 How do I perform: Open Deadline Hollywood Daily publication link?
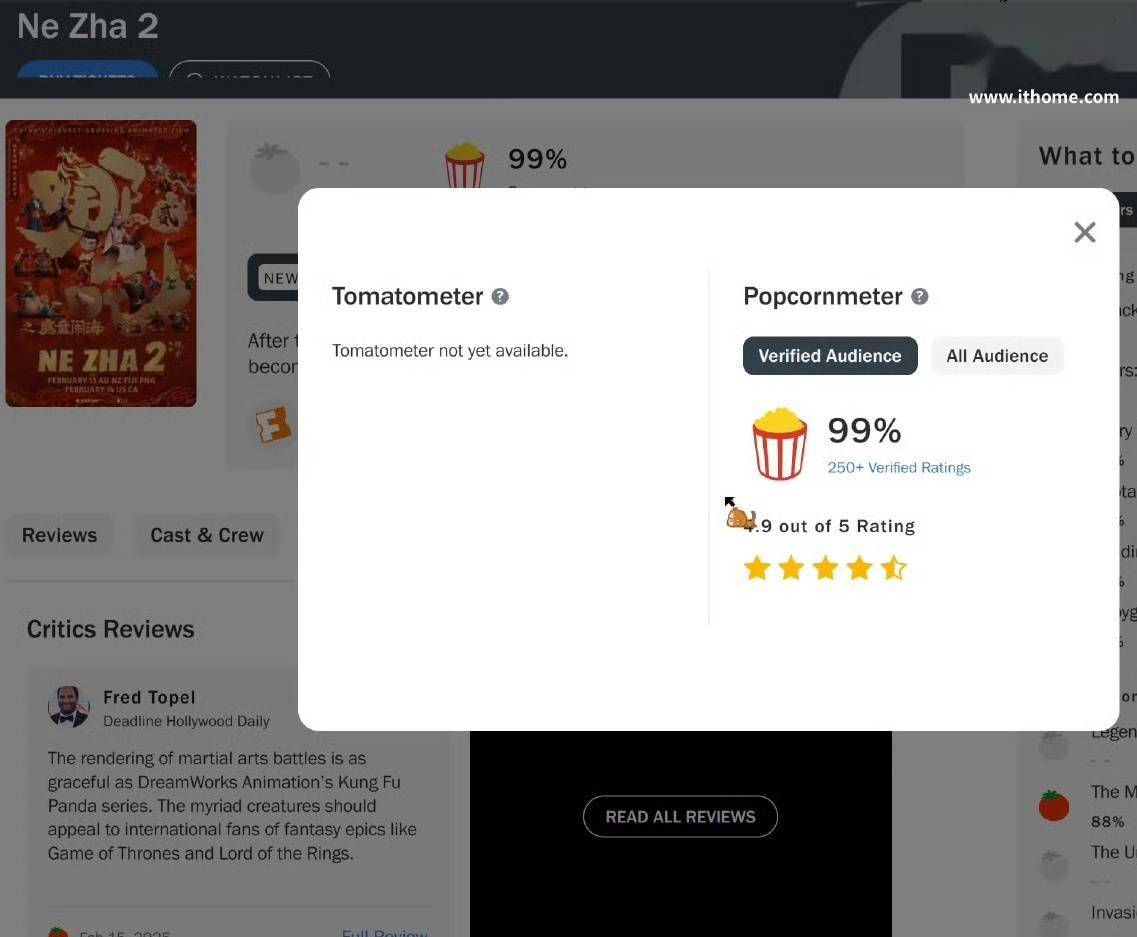[x=186, y=721]
